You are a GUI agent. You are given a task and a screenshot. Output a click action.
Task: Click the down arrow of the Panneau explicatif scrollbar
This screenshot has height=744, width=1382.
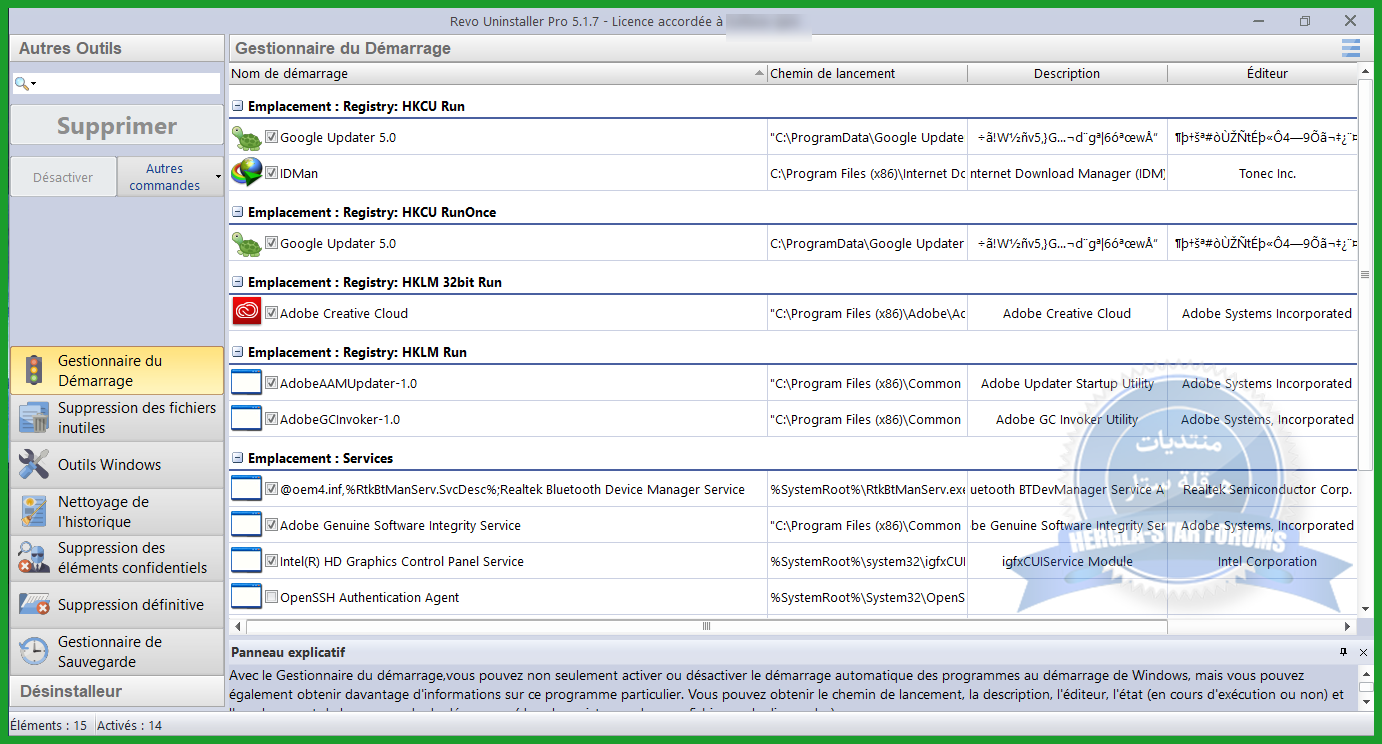click(1365, 703)
